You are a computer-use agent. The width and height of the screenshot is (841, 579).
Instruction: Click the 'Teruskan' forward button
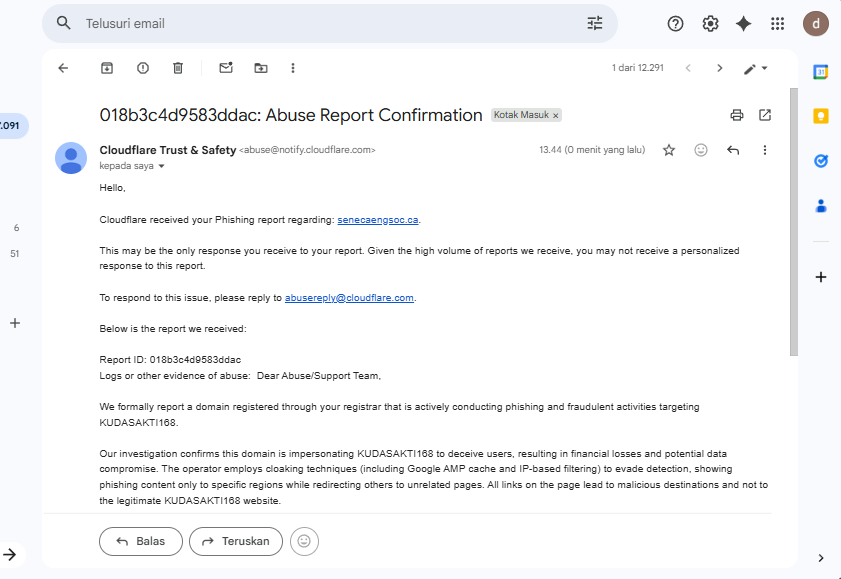[236, 541]
